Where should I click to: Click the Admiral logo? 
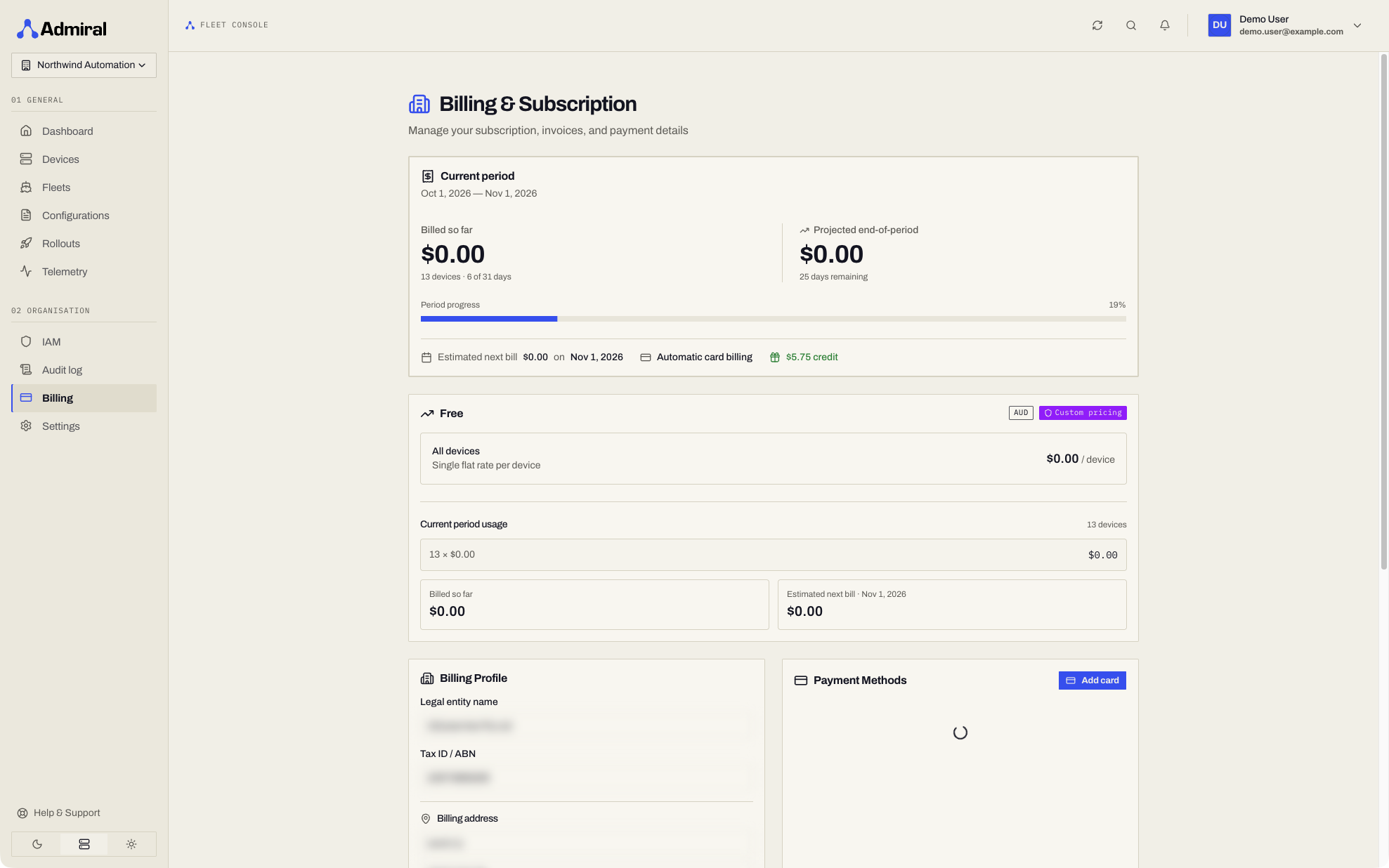pos(62,29)
